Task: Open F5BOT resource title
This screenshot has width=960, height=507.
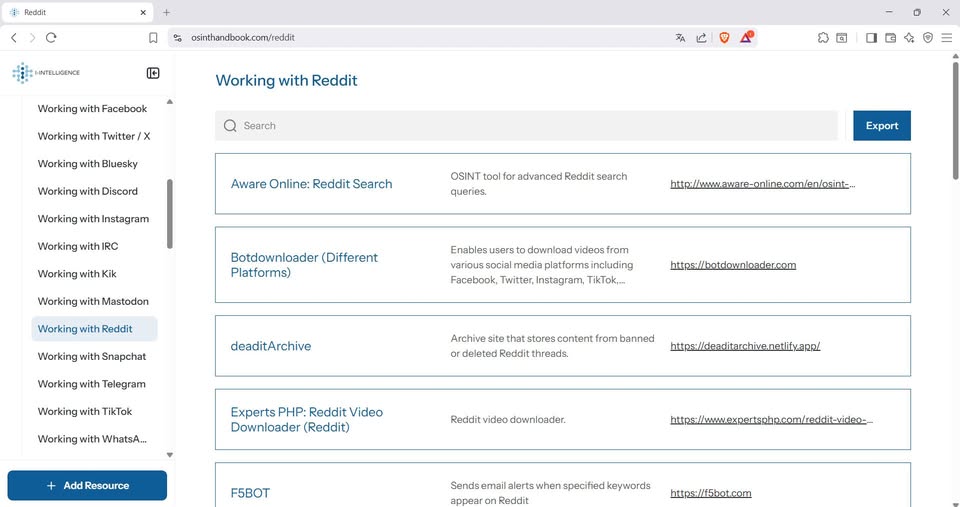Action: [x=250, y=493]
